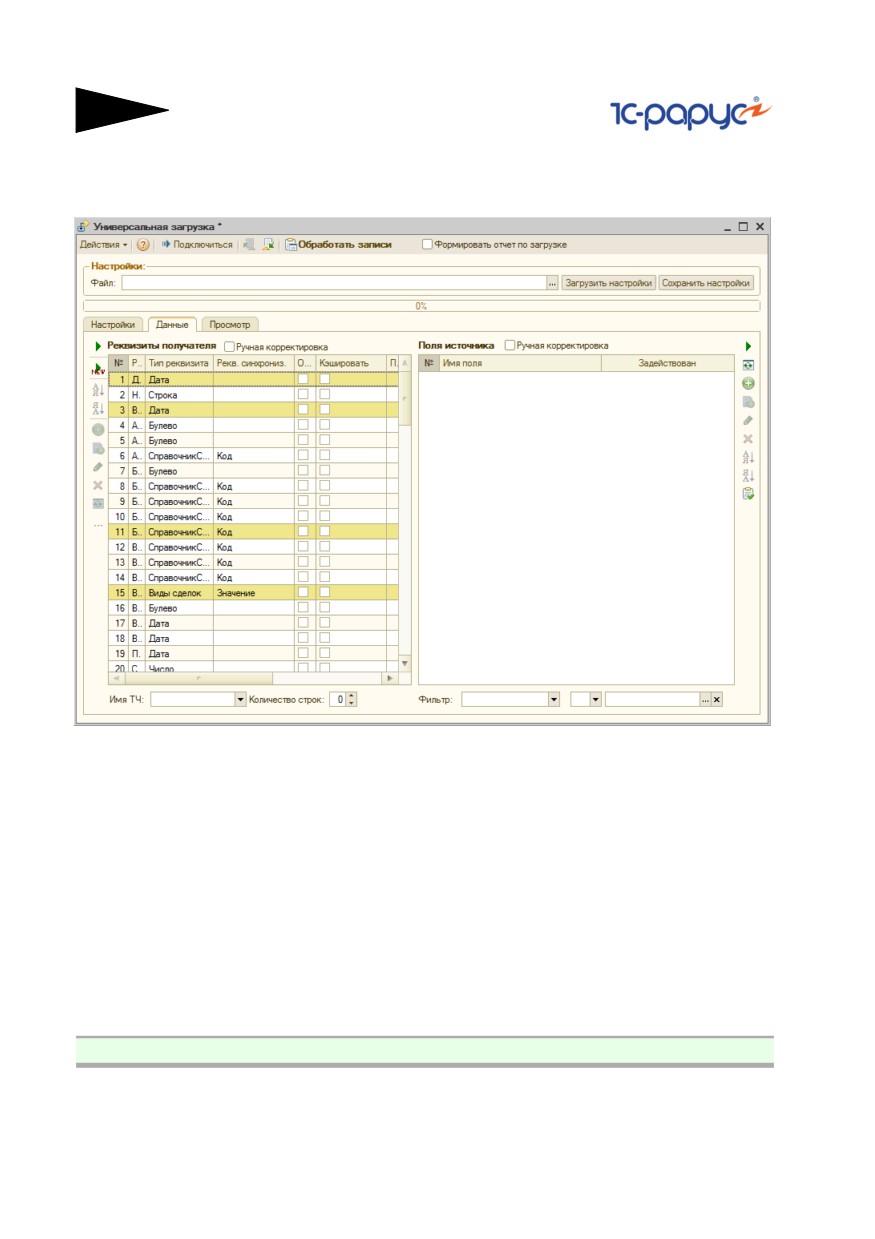
Task: Click the NEW arrow icon left of the receiver attributes table header
Action: tap(98, 369)
